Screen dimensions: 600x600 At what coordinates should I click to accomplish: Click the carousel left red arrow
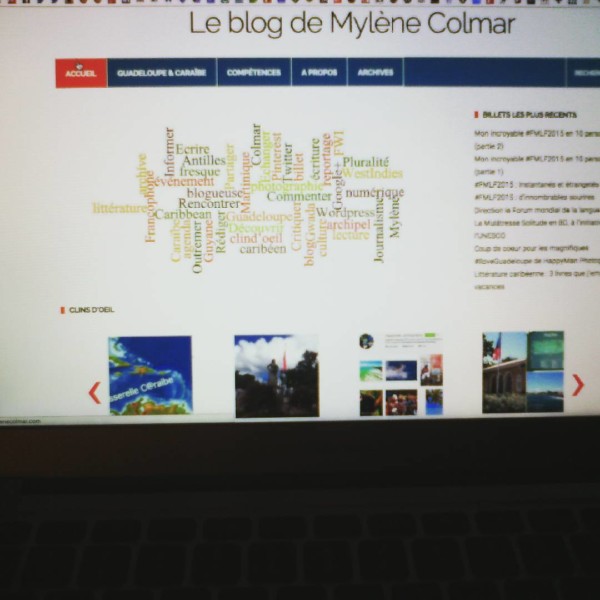click(95, 392)
